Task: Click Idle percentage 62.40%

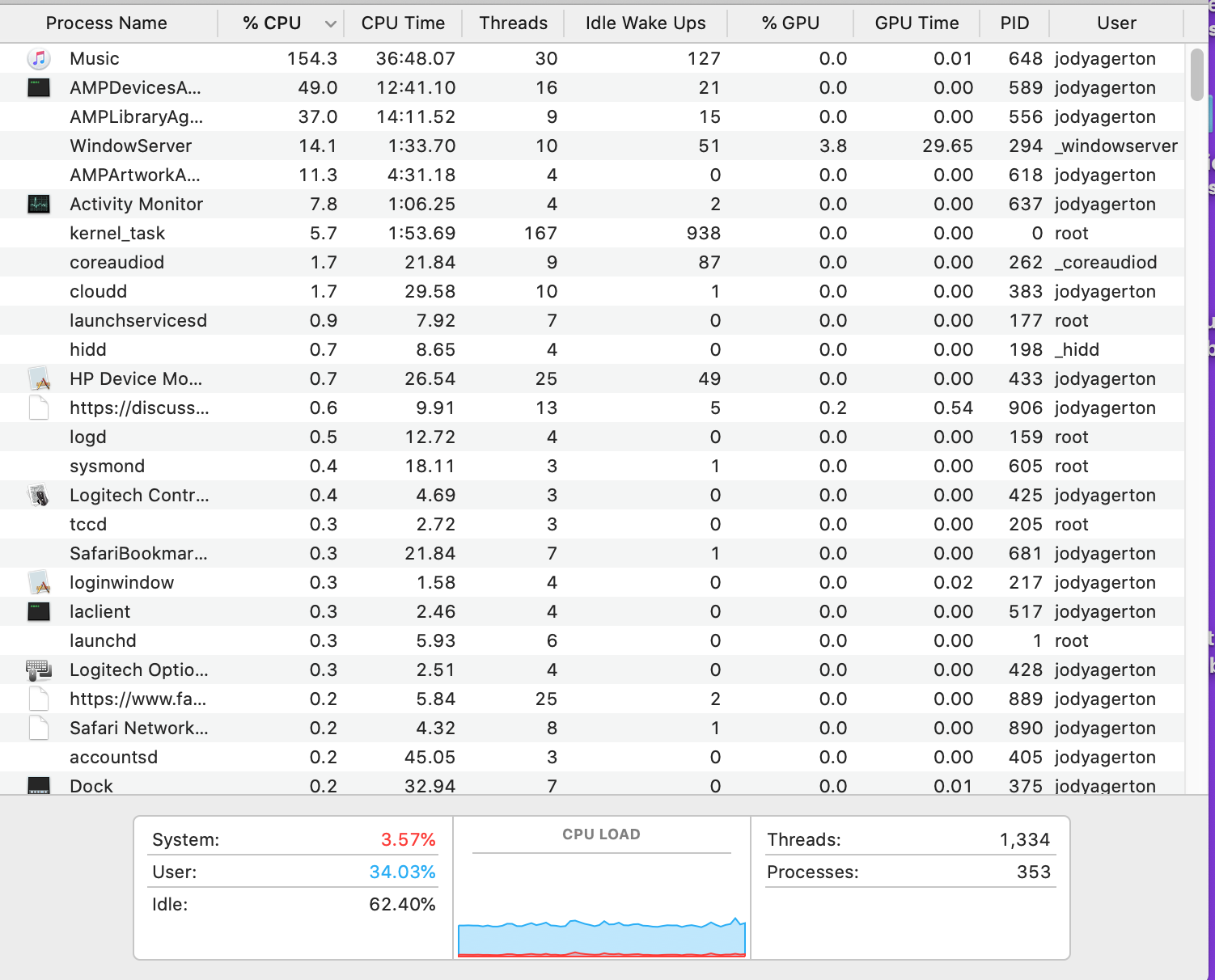Action: pyautogui.click(x=402, y=904)
